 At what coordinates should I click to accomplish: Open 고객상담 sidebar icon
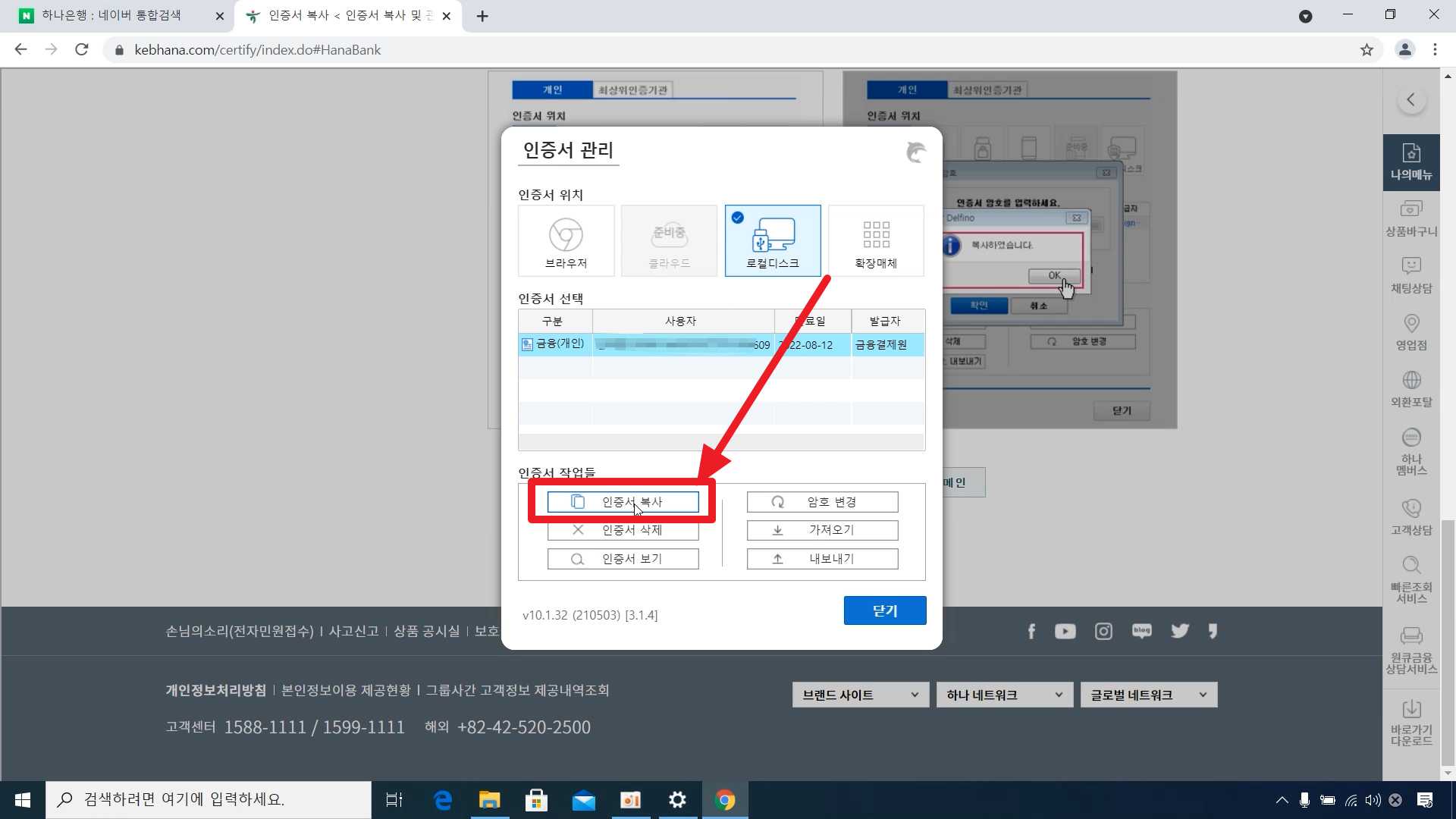point(1410,516)
